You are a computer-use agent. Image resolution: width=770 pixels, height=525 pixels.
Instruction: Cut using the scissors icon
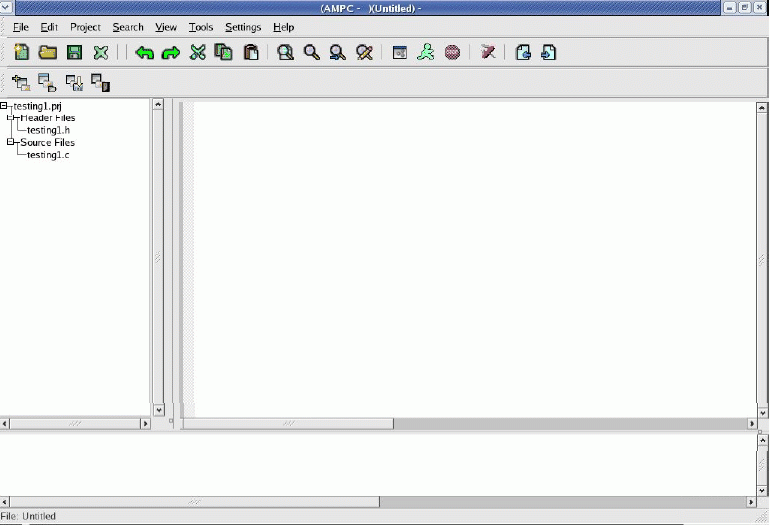tap(197, 52)
